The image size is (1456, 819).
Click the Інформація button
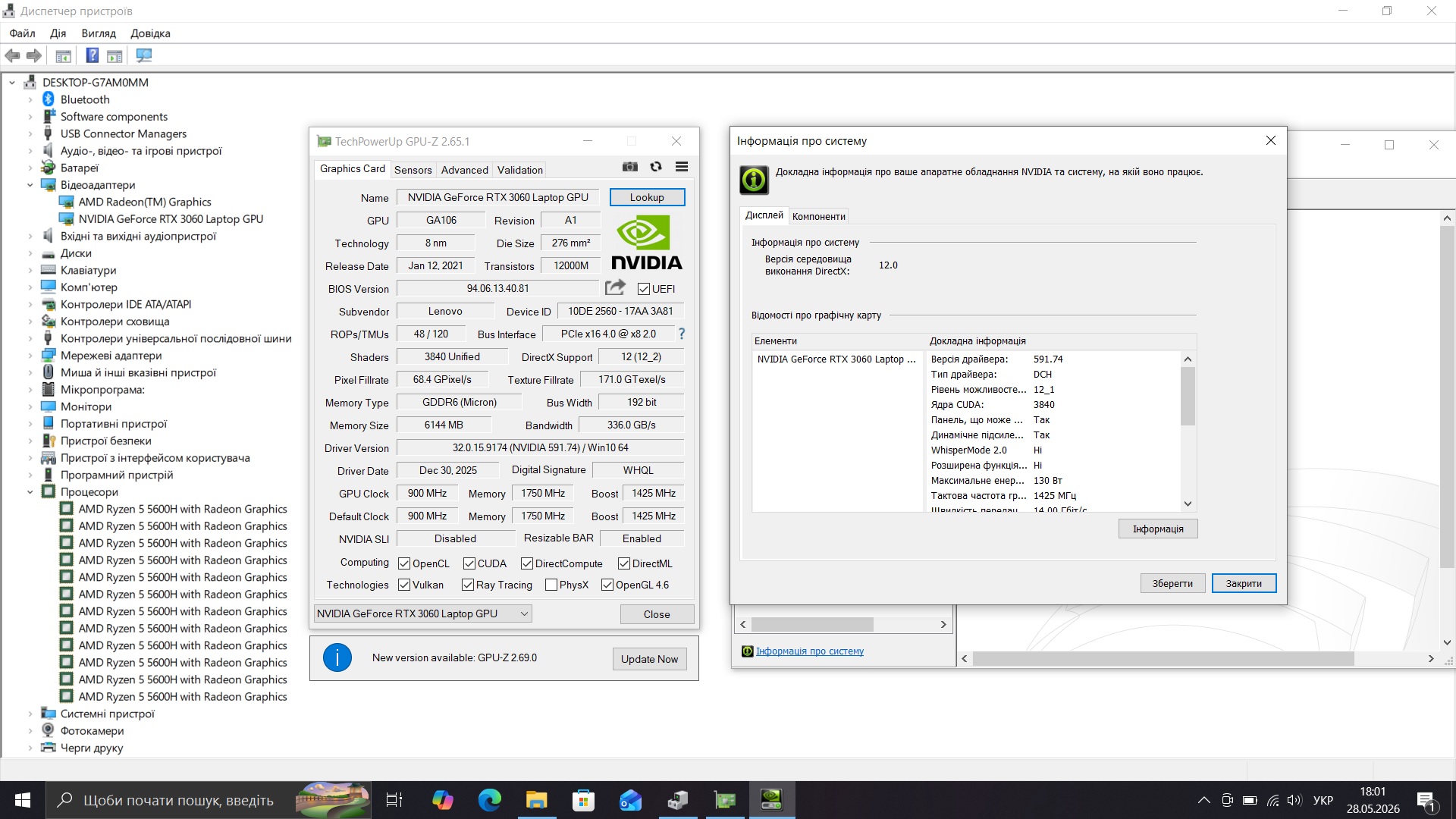point(1158,529)
